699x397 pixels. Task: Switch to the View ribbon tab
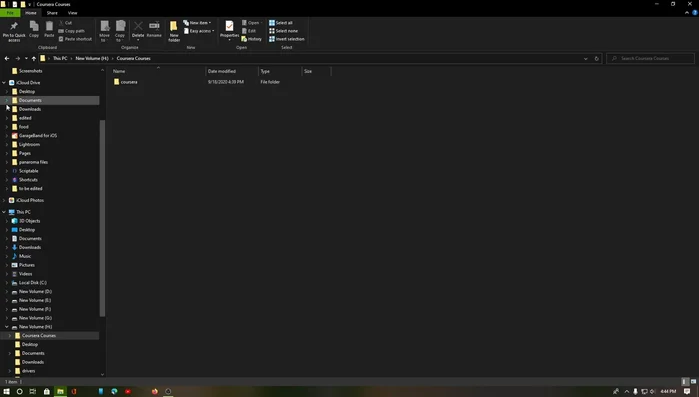coord(72,13)
